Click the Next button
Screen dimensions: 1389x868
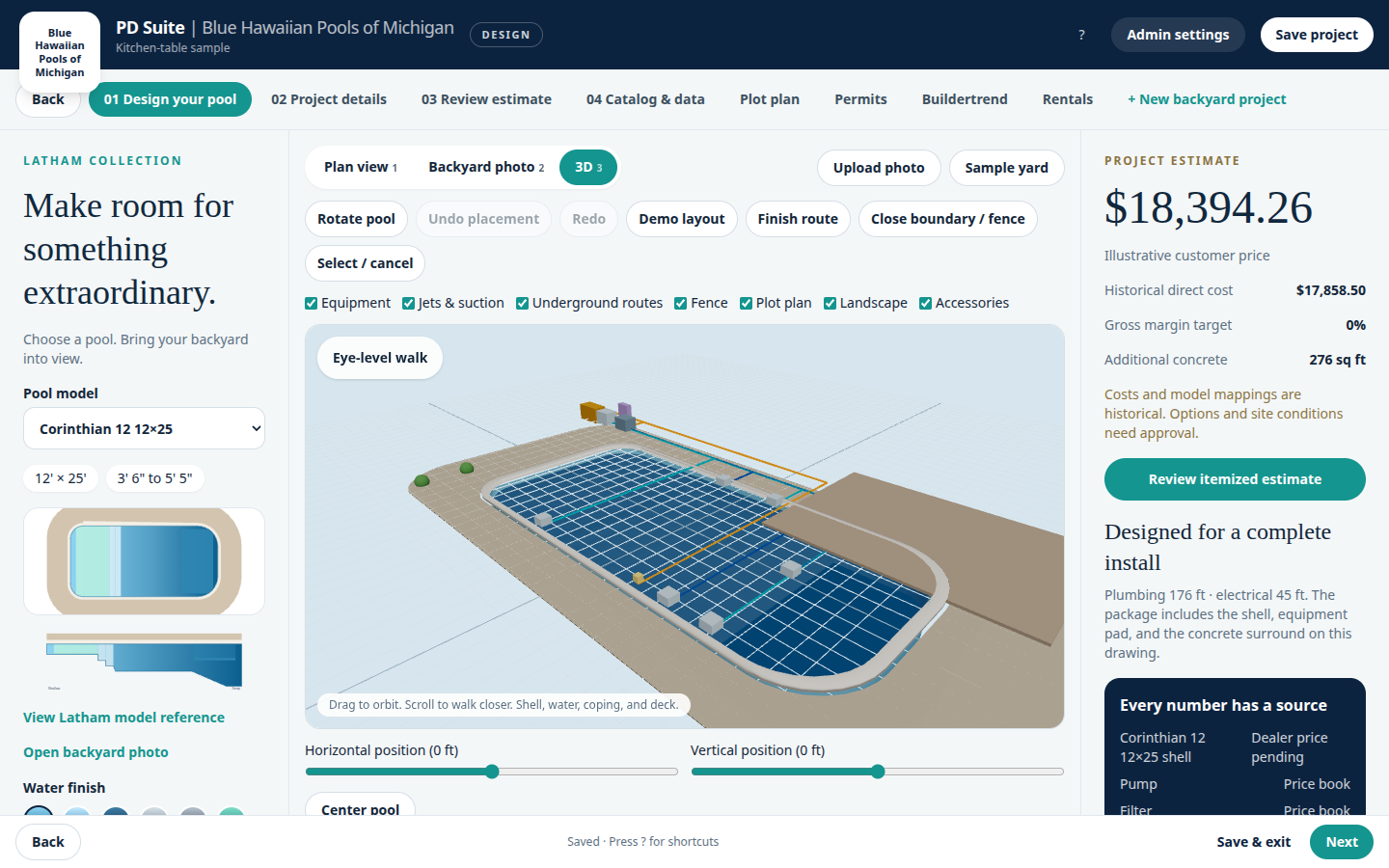1342,842
